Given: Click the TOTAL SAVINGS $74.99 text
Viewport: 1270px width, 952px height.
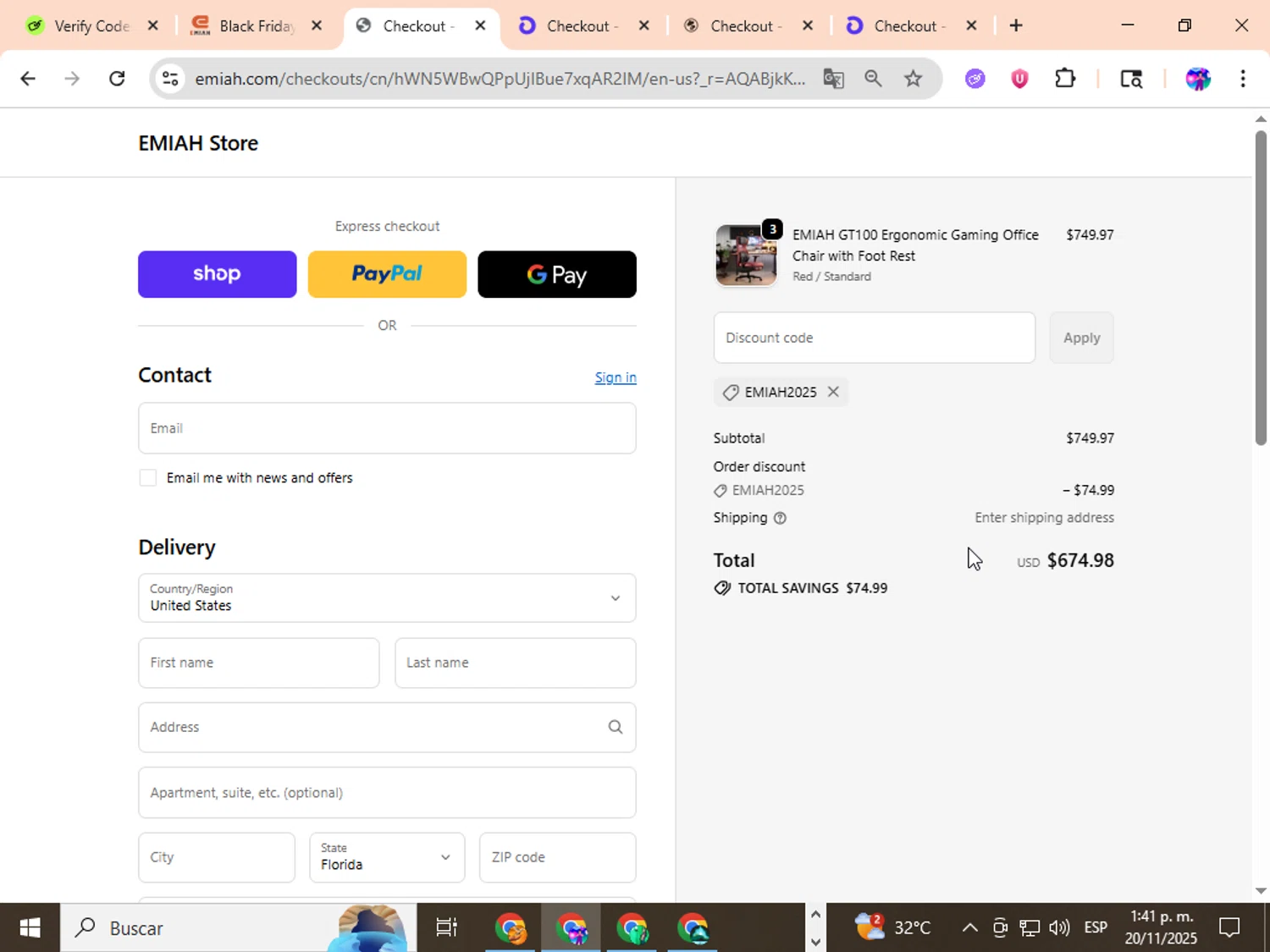Looking at the screenshot, I should pos(812,588).
